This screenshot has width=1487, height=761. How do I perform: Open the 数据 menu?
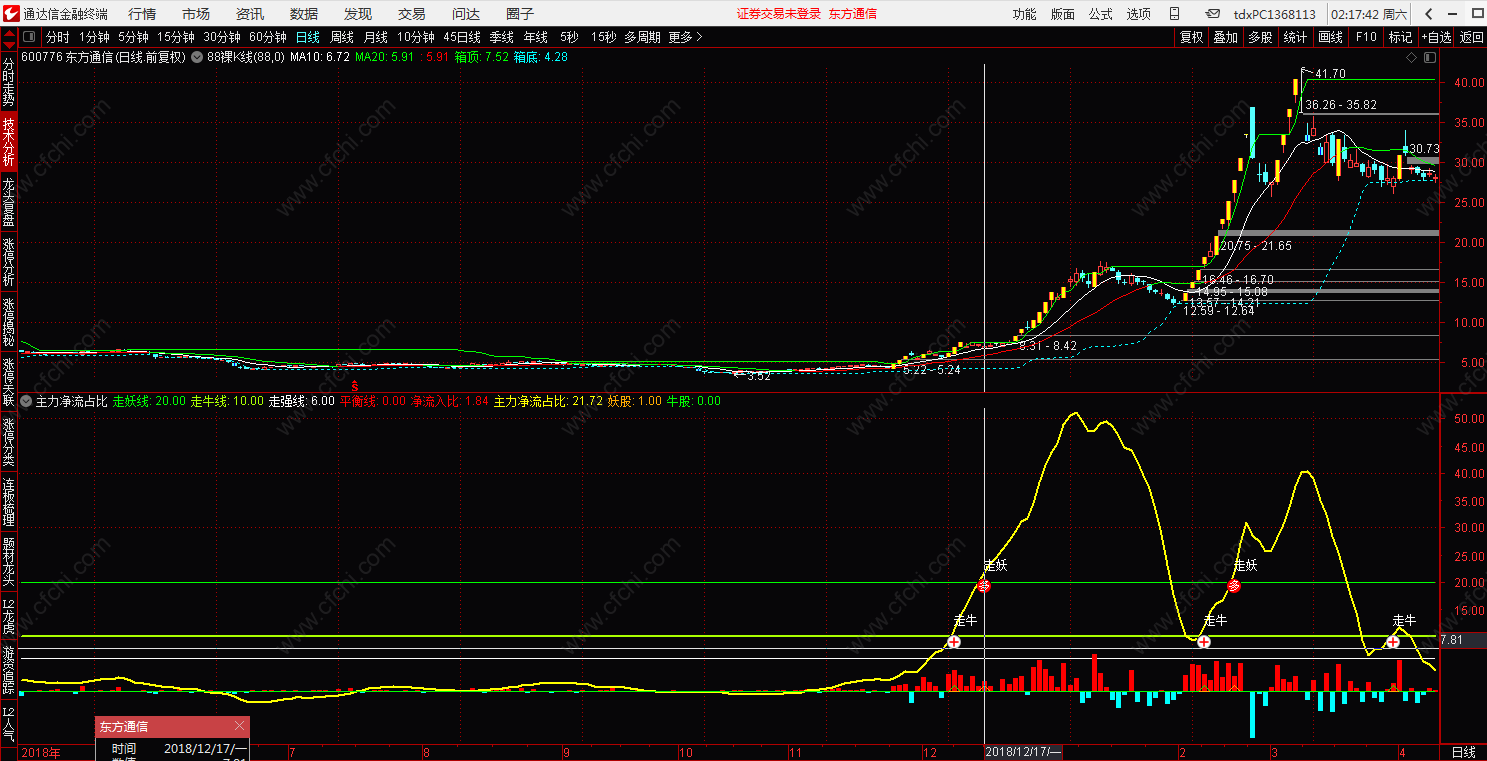(x=304, y=14)
